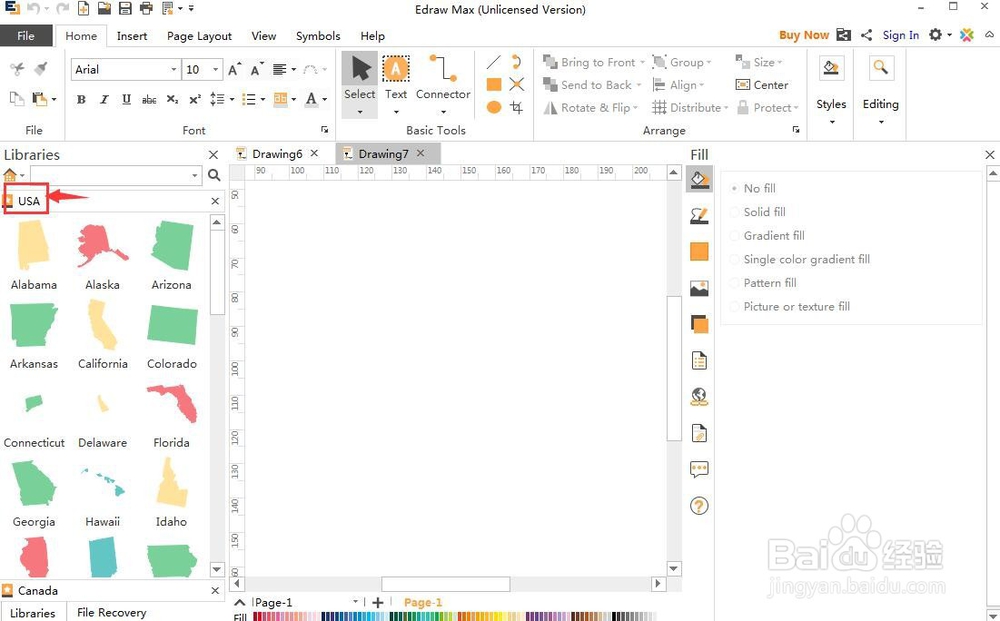The height and width of the screenshot is (621, 1000).
Task: Open the Shadow panel icon in sidebar
Action: coord(700,324)
